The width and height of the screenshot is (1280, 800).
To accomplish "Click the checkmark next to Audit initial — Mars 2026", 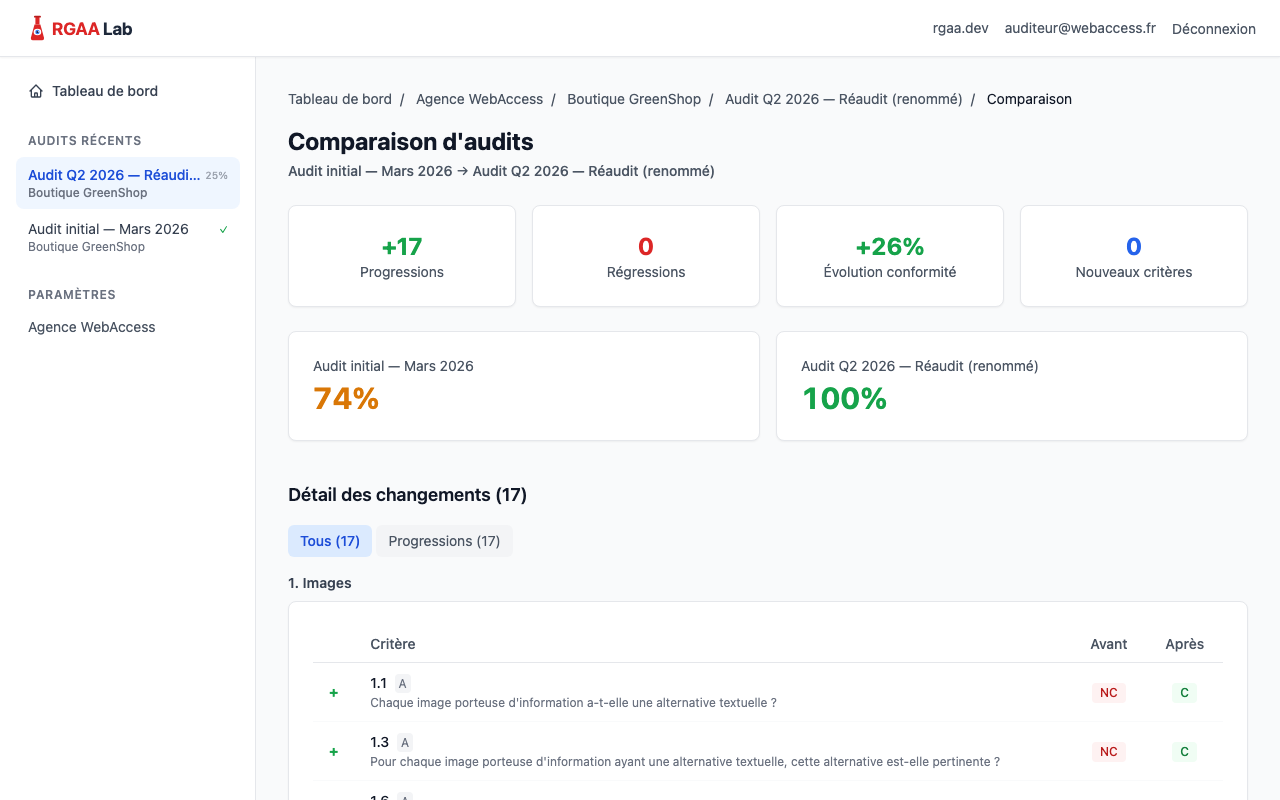I will click(x=225, y=228).
